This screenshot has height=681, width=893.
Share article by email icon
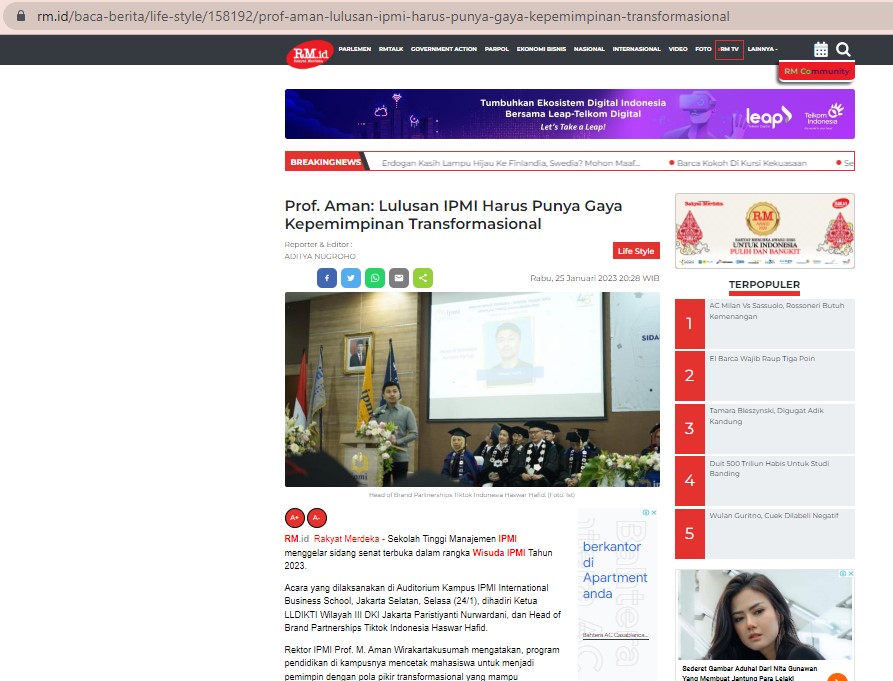399,278
